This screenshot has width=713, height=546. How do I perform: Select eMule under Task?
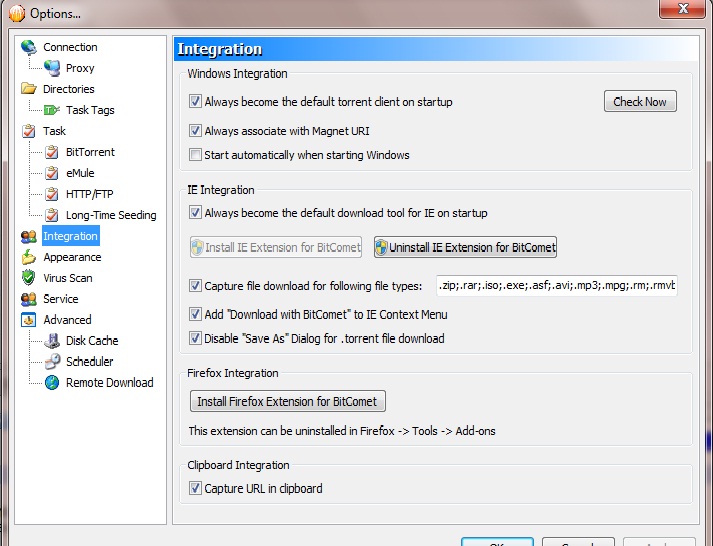[x=80, y=173]
